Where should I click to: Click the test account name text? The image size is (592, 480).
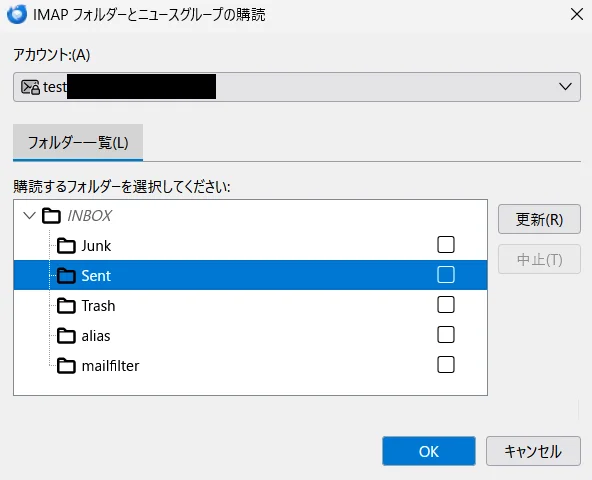[x=55, y=87]
